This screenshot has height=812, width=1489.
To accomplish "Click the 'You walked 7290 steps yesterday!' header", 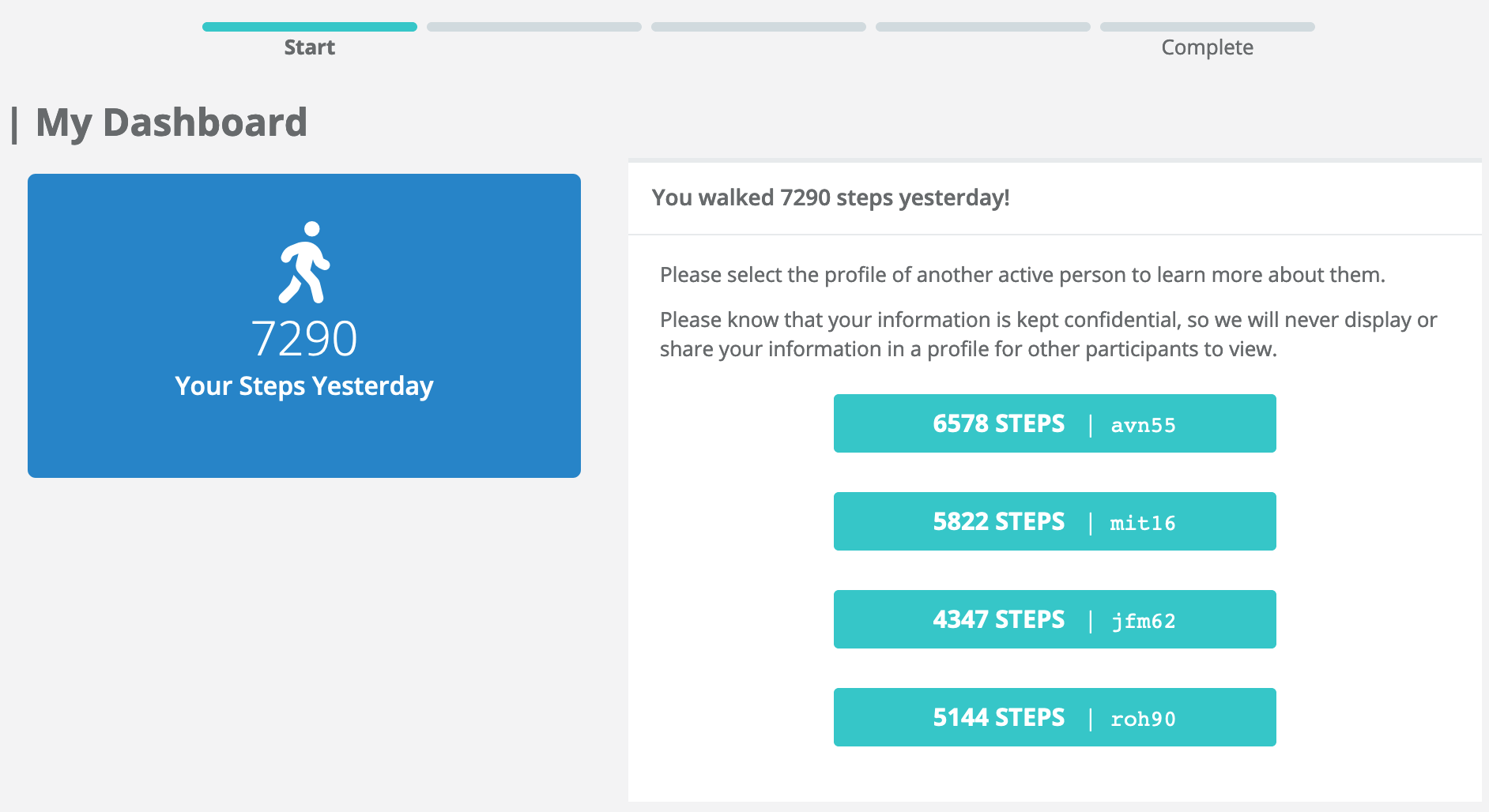I will coord(831,197).
